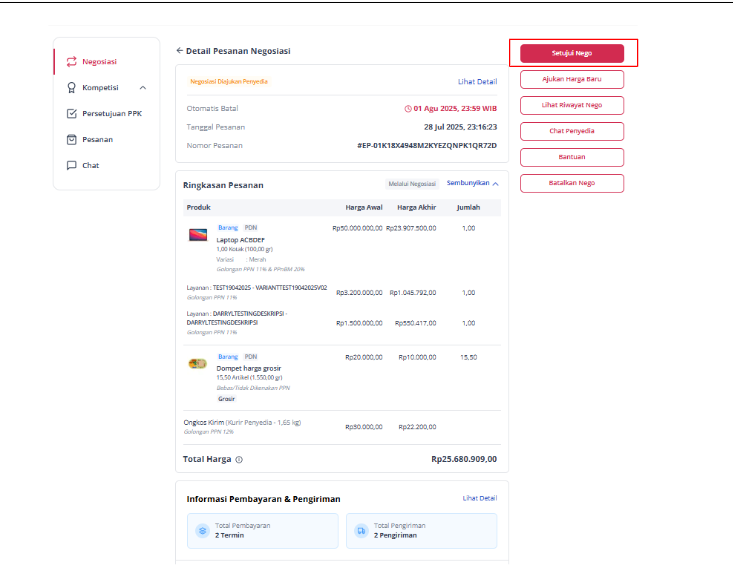Approve negotiation with Setujui Nego button

point(572,53)
